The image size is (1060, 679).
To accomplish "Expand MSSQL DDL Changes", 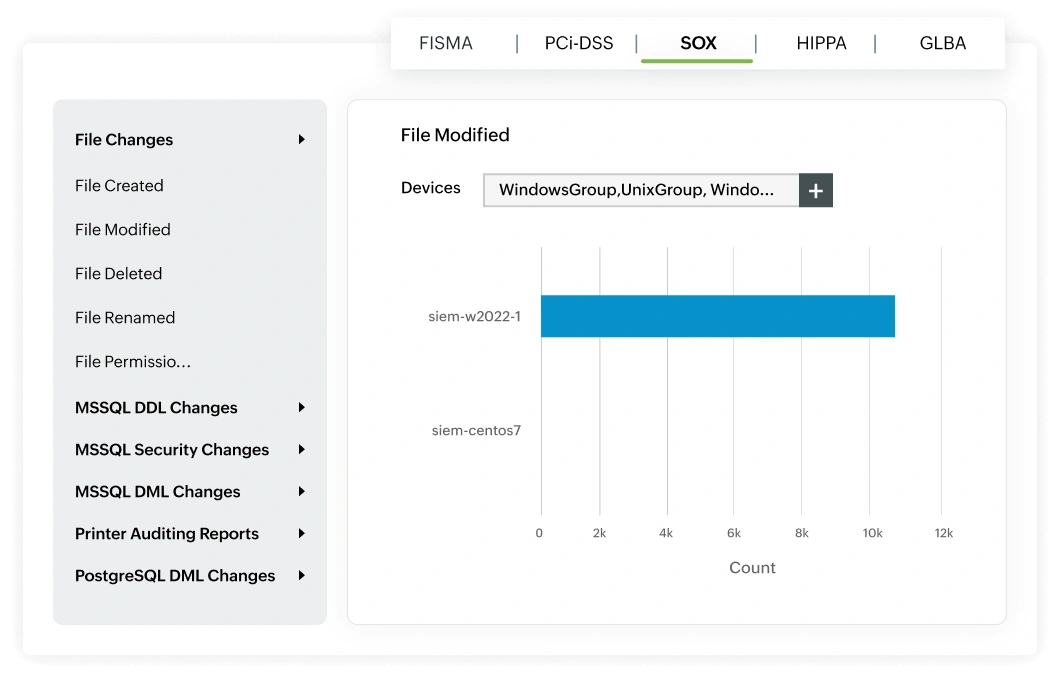I will pos(156,407).
